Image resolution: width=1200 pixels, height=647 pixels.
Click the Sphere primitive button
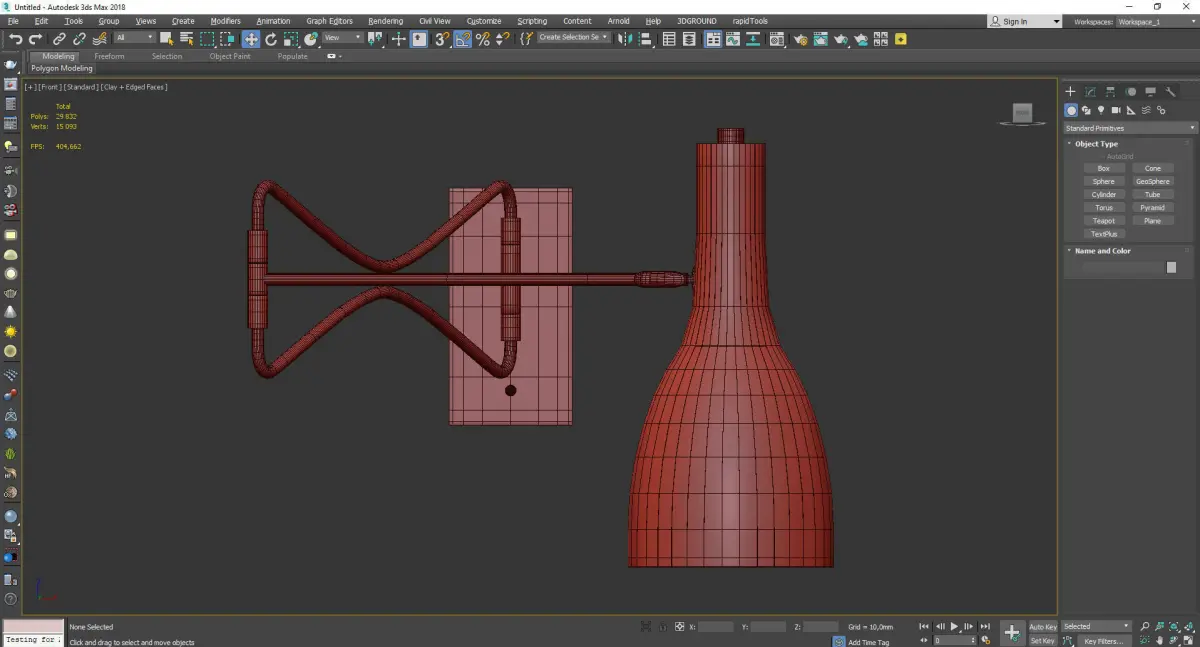[1104, 181]
